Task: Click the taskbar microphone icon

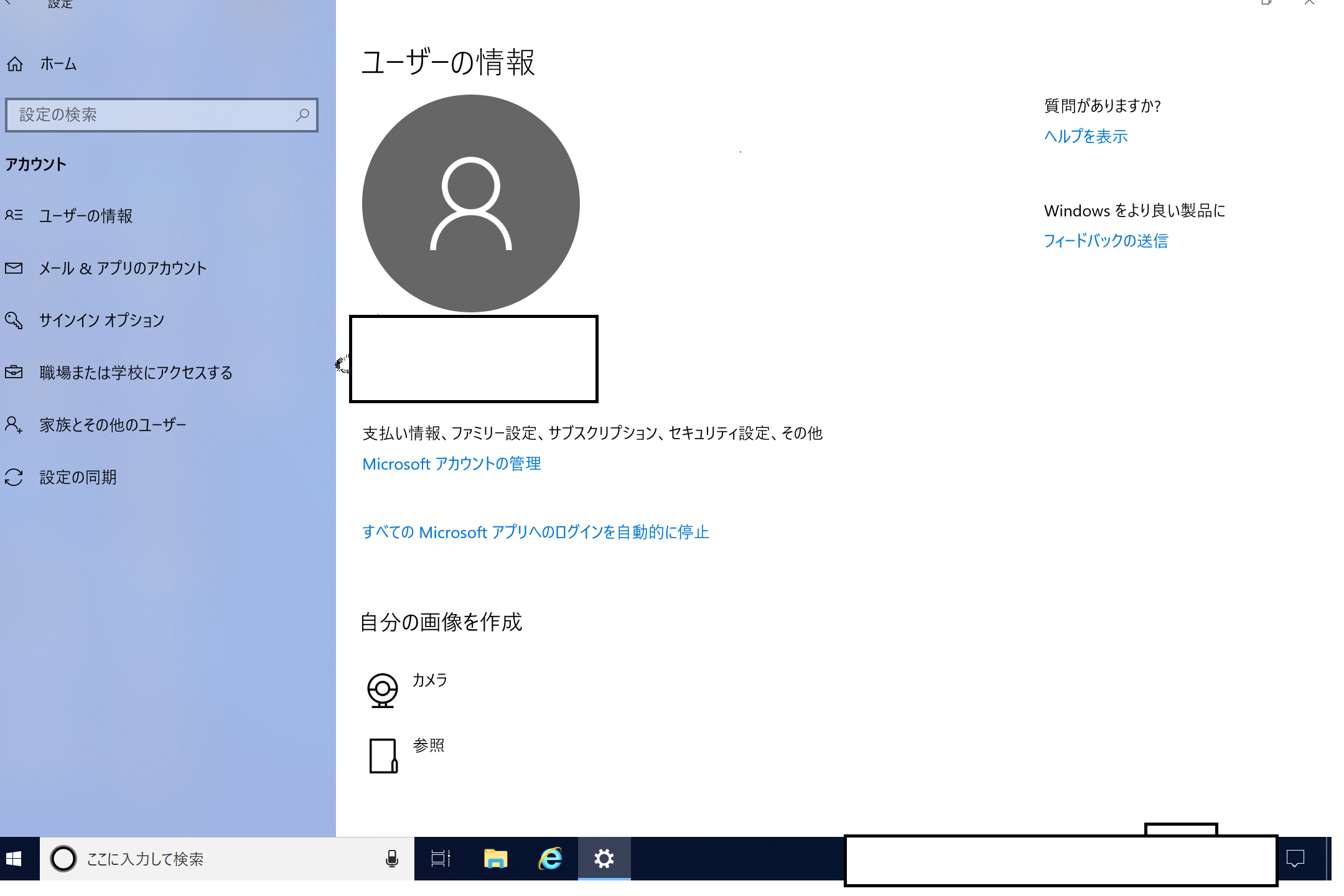Action: (x=392, y=859)
